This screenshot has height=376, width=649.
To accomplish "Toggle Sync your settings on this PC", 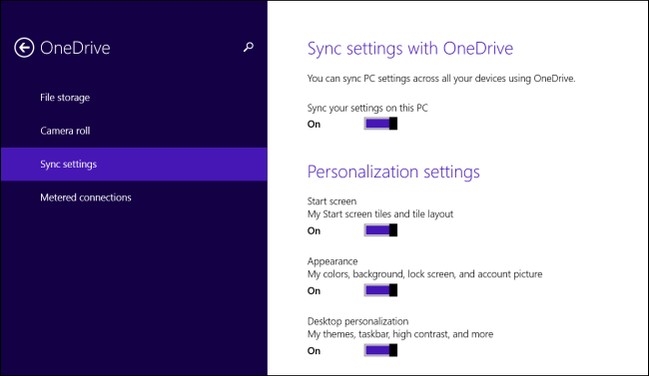I will [381, 123].
